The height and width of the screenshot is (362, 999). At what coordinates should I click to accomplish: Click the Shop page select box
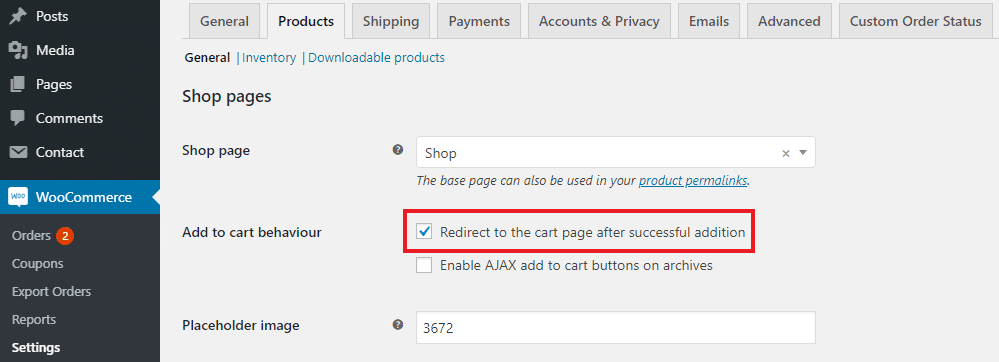[615, 152]
